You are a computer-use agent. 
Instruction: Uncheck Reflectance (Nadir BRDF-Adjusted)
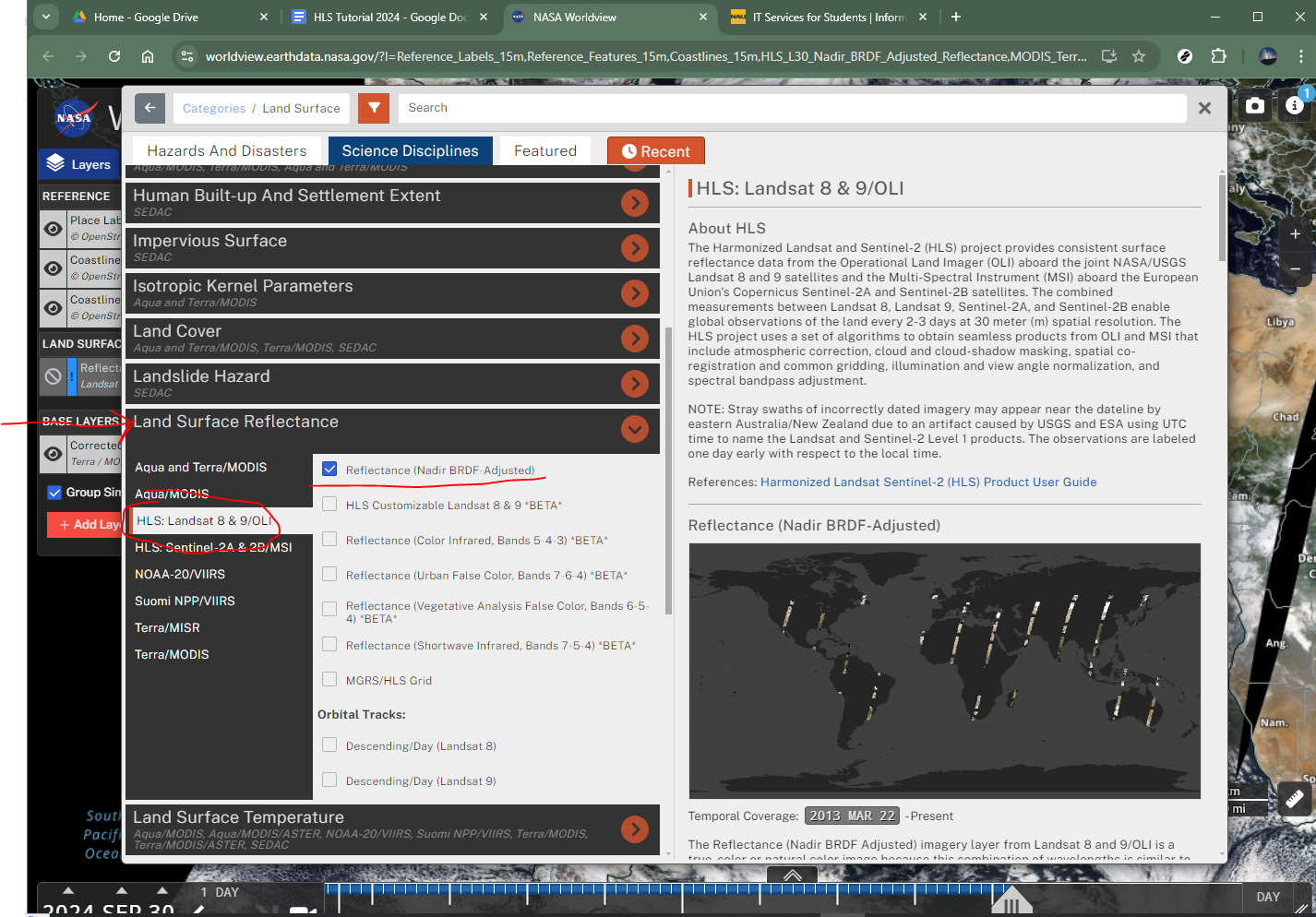(329, 469)
